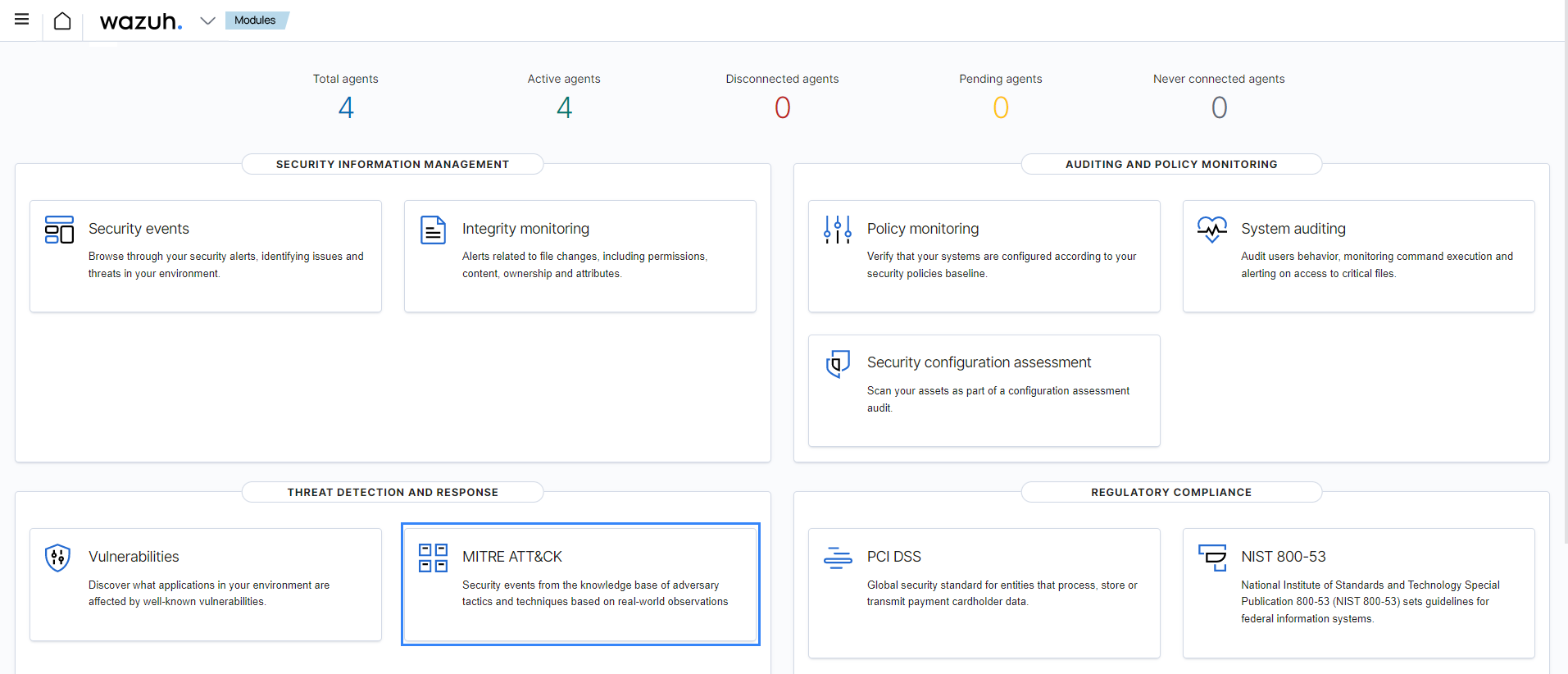This screenshot has width=1568, height=674.
Task: Go to the home page icon
Action: pyautogui.click(x=62, y=20)
